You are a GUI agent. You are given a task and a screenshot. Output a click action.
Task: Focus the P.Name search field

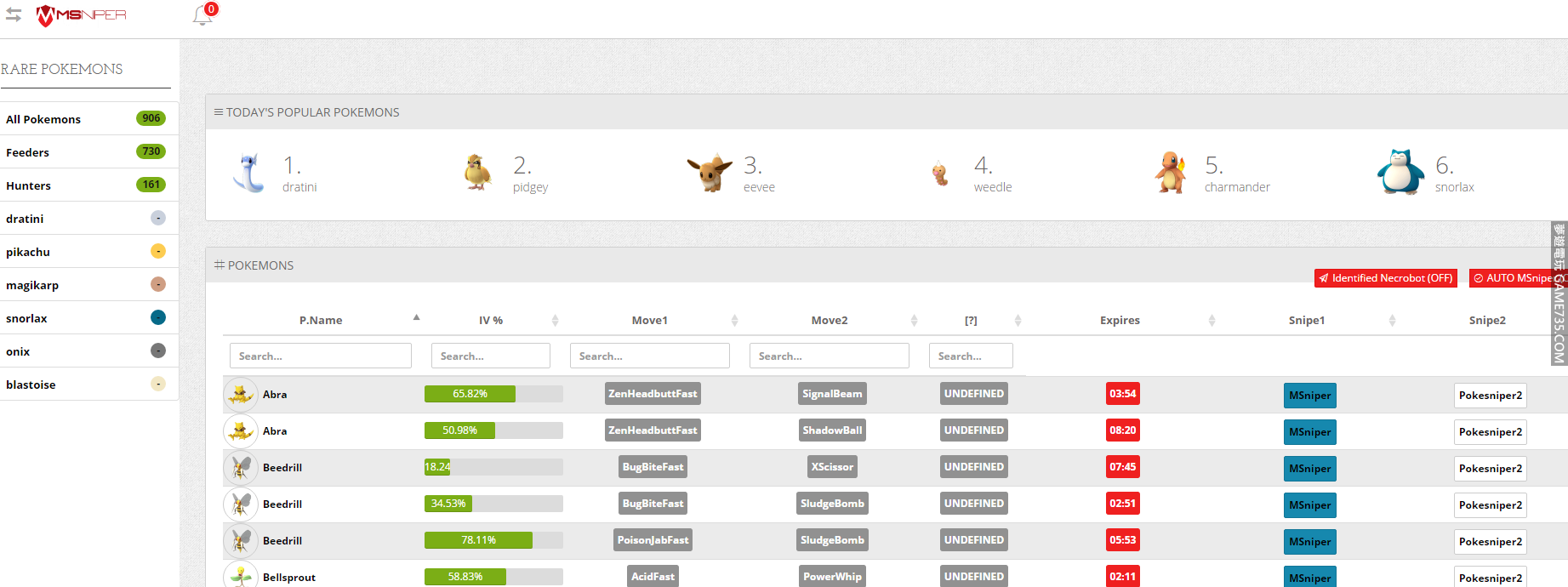click(x=321, y=356)
